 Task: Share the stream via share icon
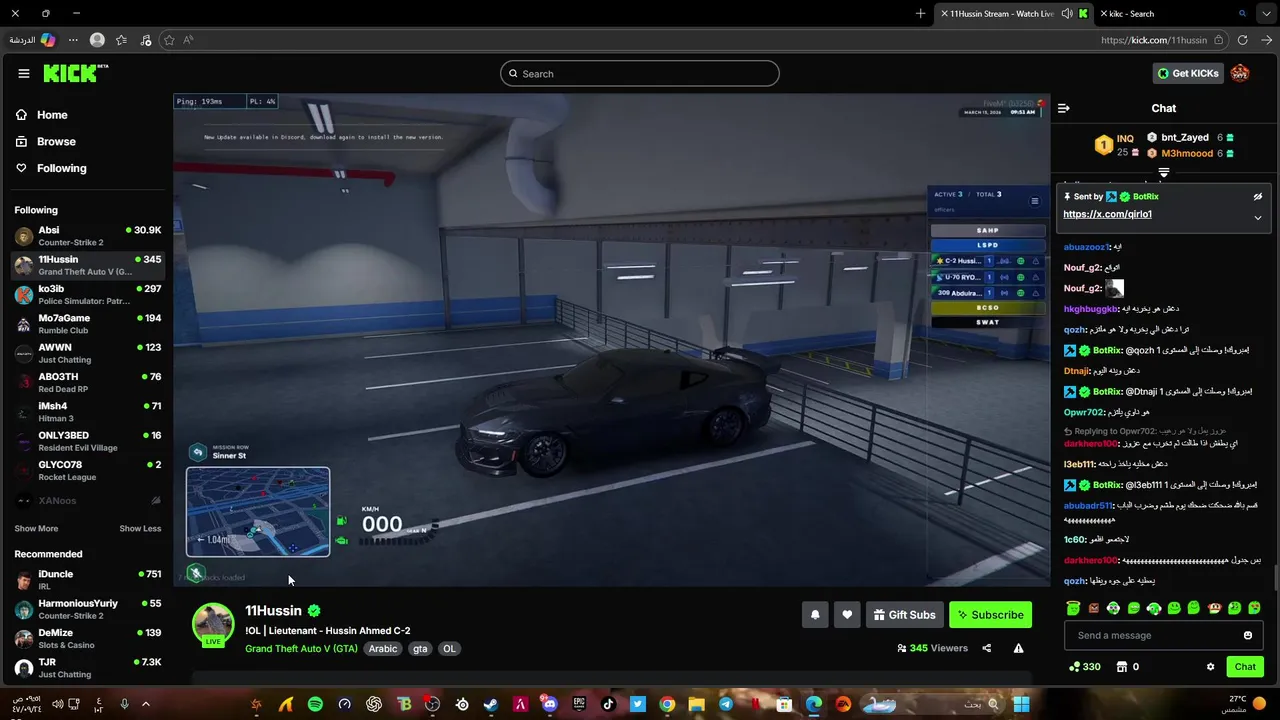[x=987, y=648]
